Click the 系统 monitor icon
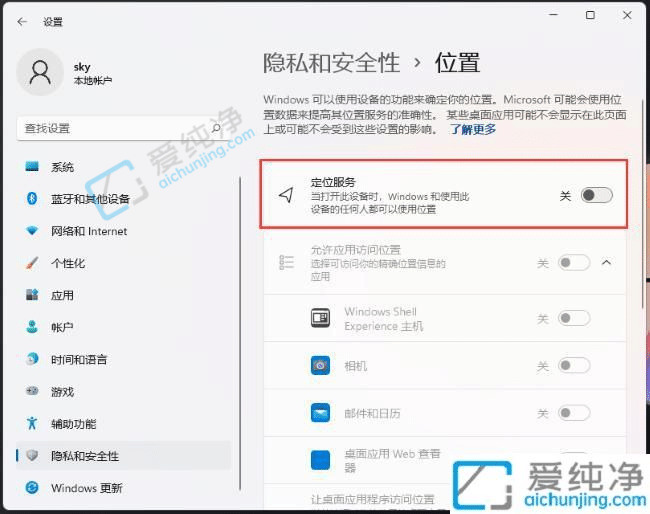The image size is (650, 514). (32, 167)
